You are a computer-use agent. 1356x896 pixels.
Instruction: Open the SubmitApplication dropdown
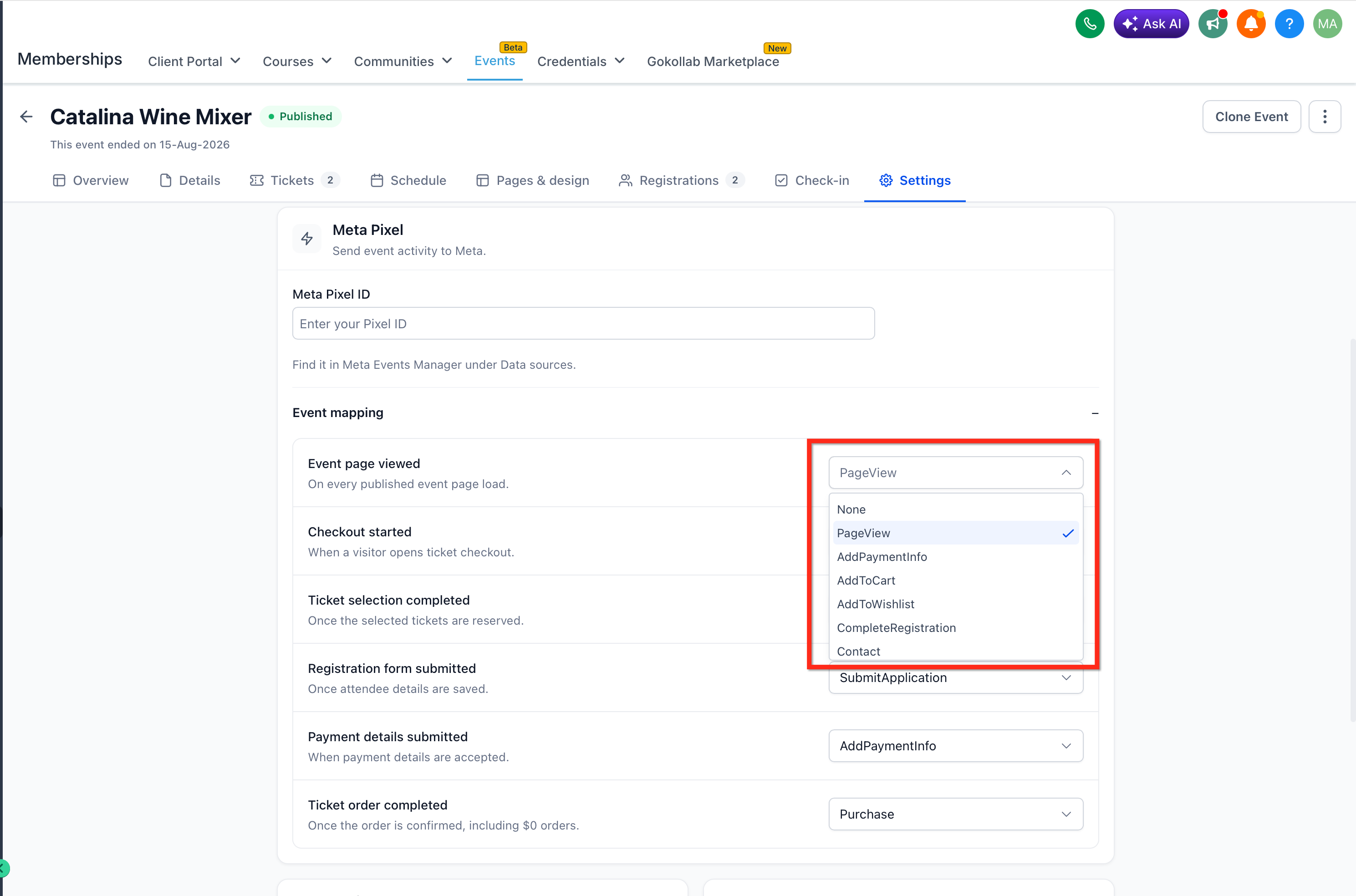[x=956, y=678]
